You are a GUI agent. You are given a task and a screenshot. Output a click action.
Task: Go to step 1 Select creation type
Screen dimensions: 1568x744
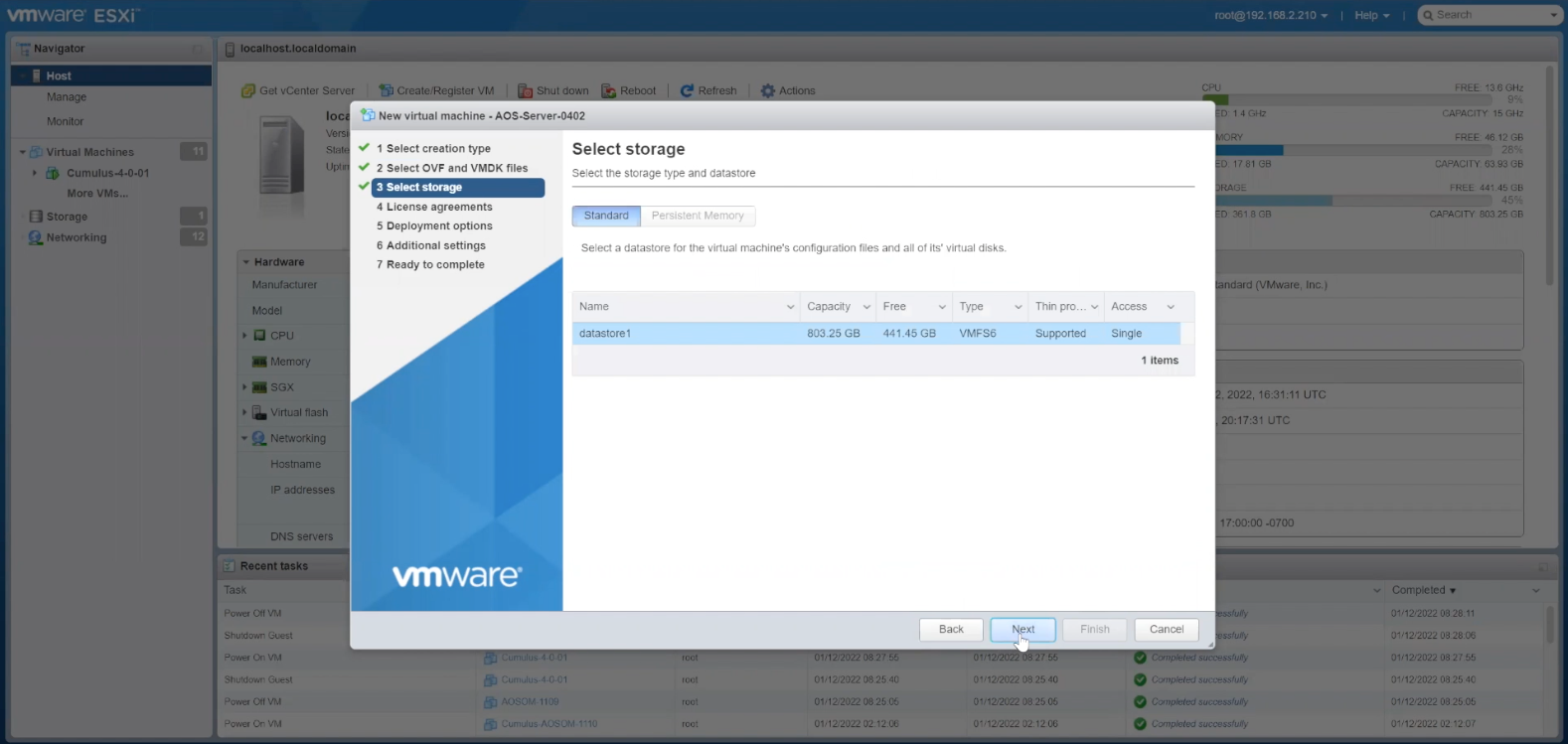433,148
